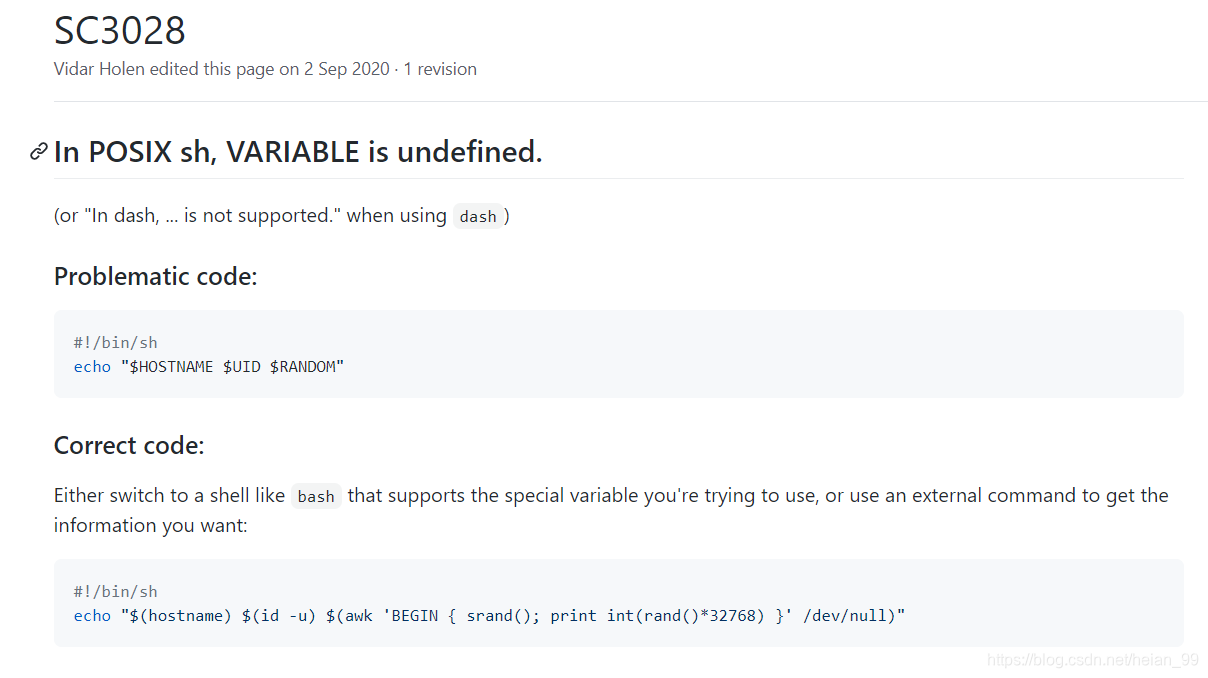Click the Correct code heading
Image resolution: width=1208 pixels, height=678 pixels.
129,445
